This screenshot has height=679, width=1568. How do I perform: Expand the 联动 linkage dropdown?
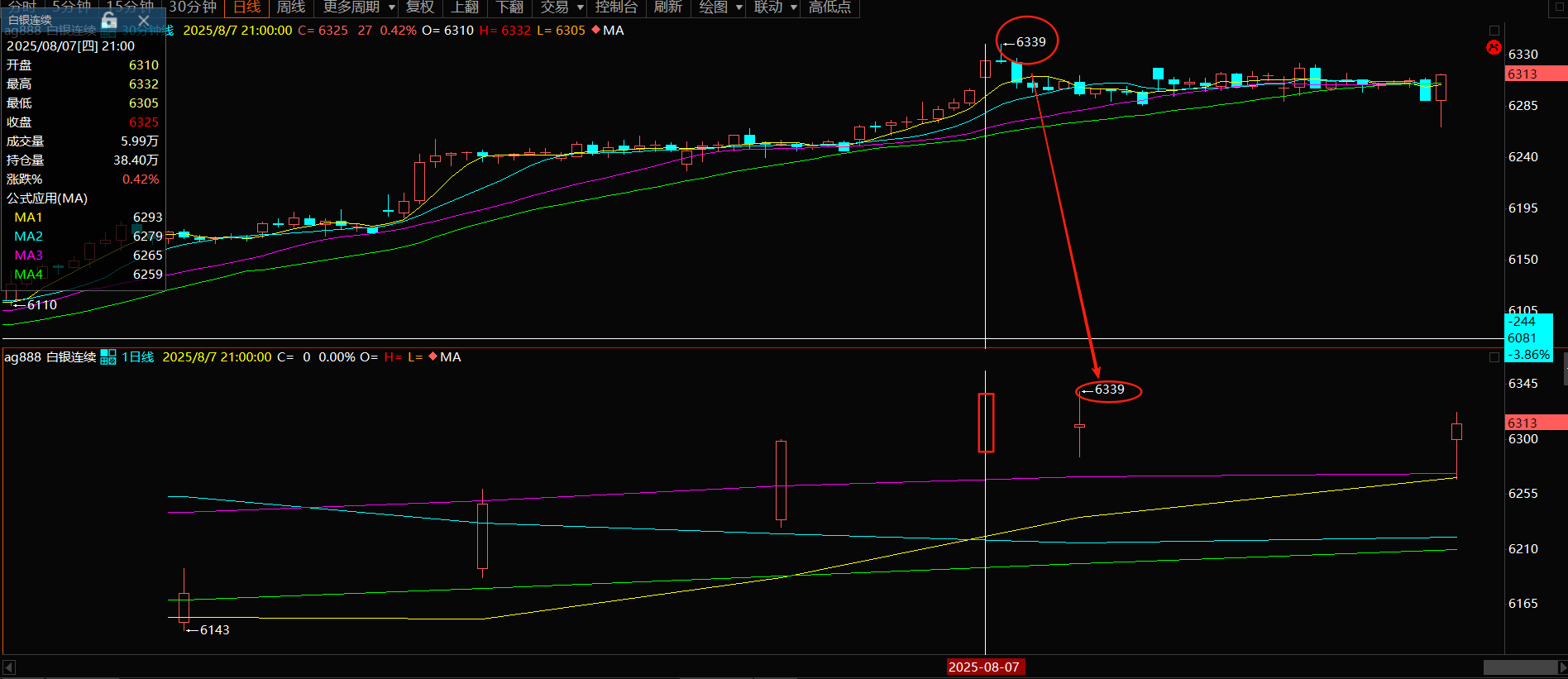click(794, 8)
